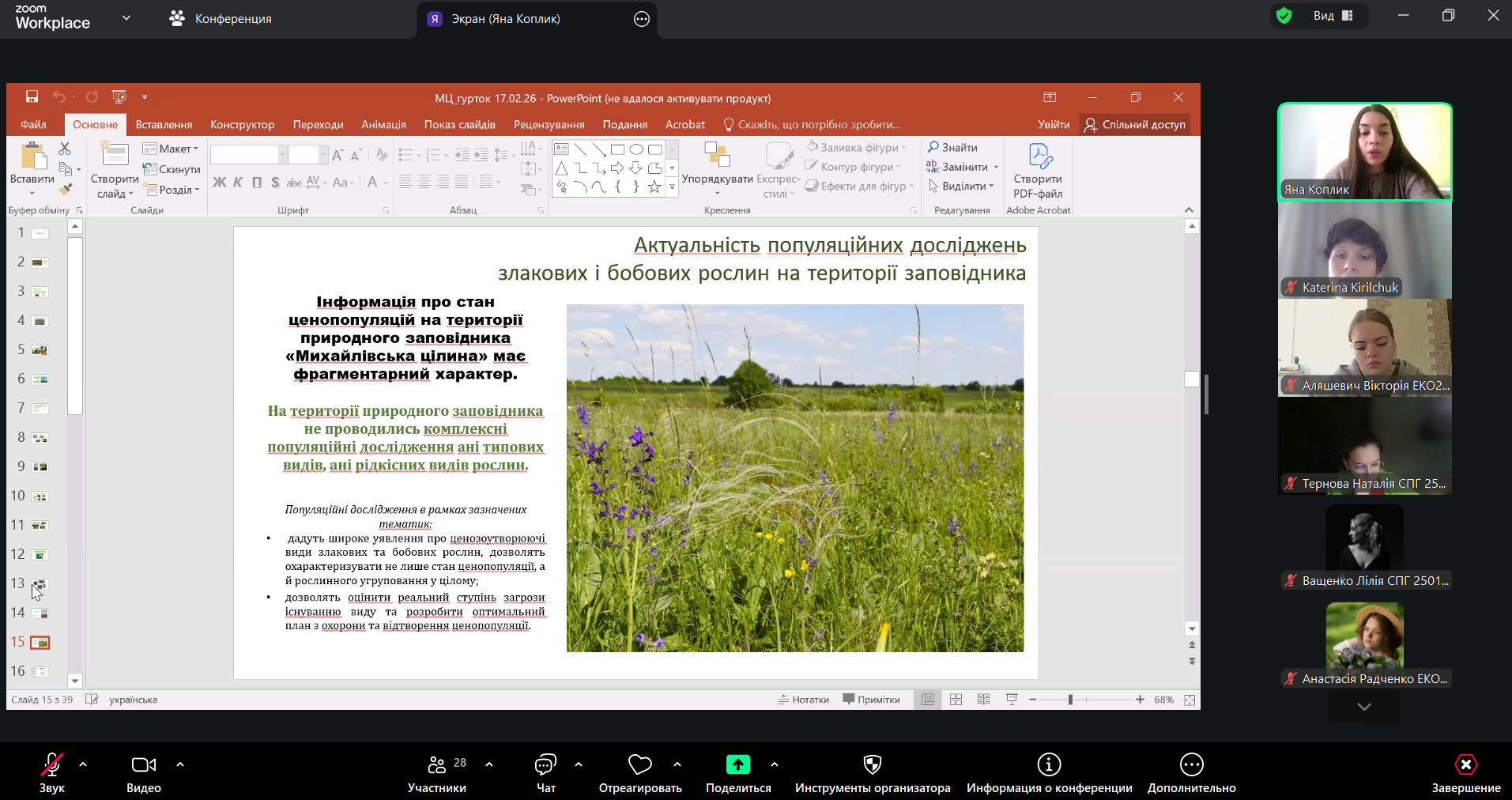1512x800 pixels.
Task: Toggle the Notes pane in PowerPoint status bar
Action: 804,700
